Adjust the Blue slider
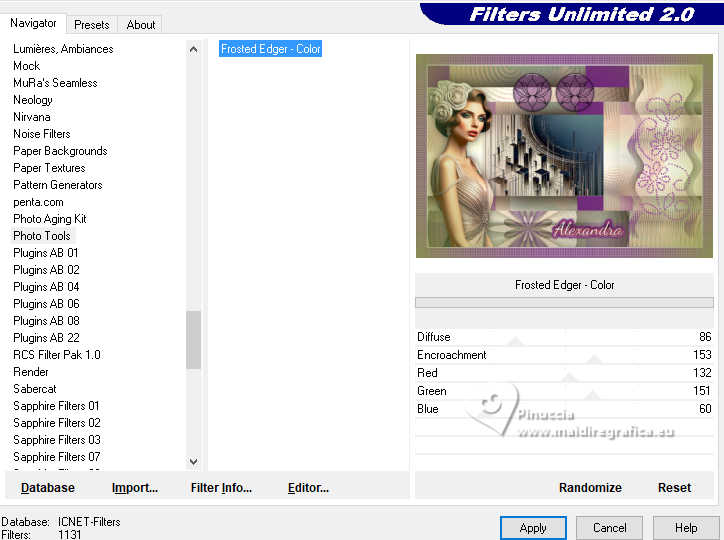 click(564, 409)
